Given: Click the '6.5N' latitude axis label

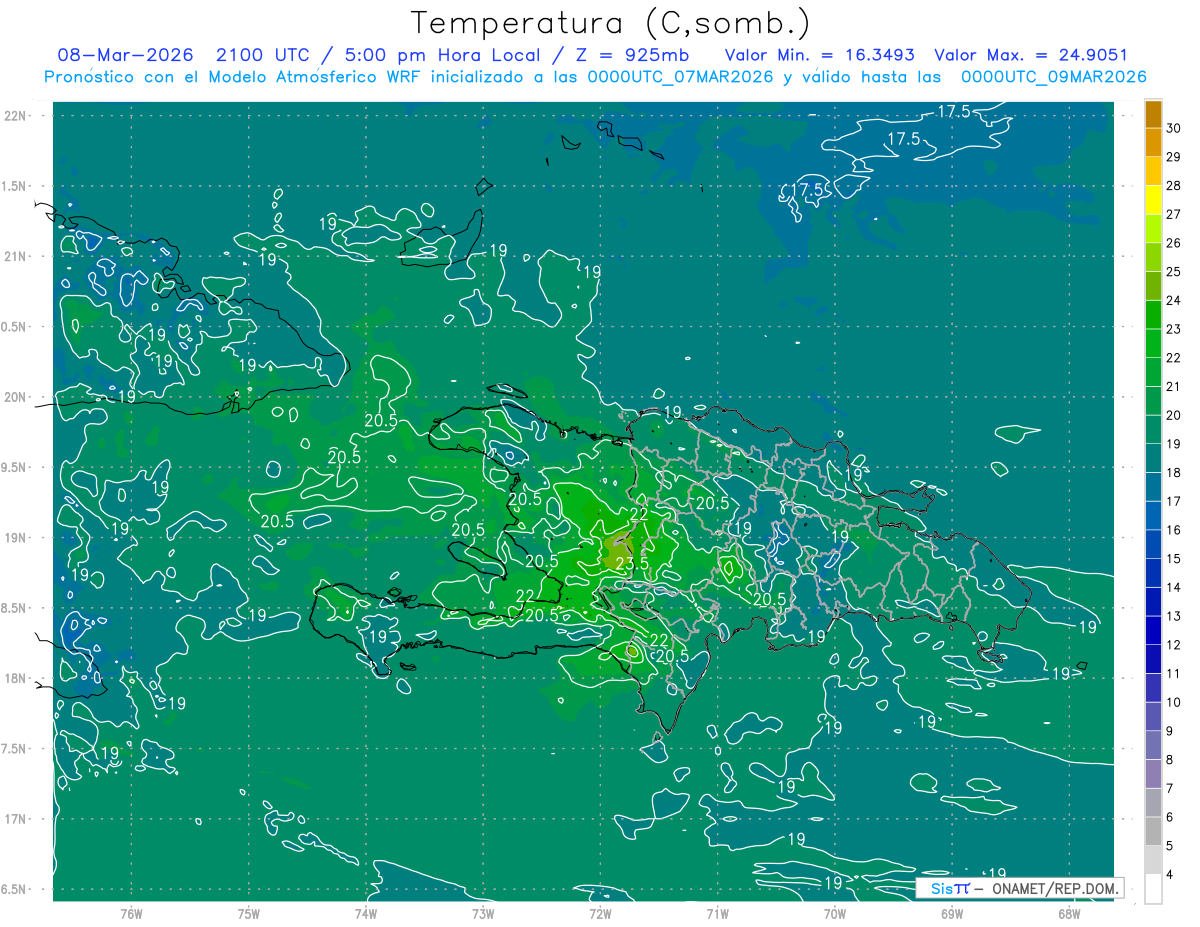Looking at the screenshot, I should 14,889.
